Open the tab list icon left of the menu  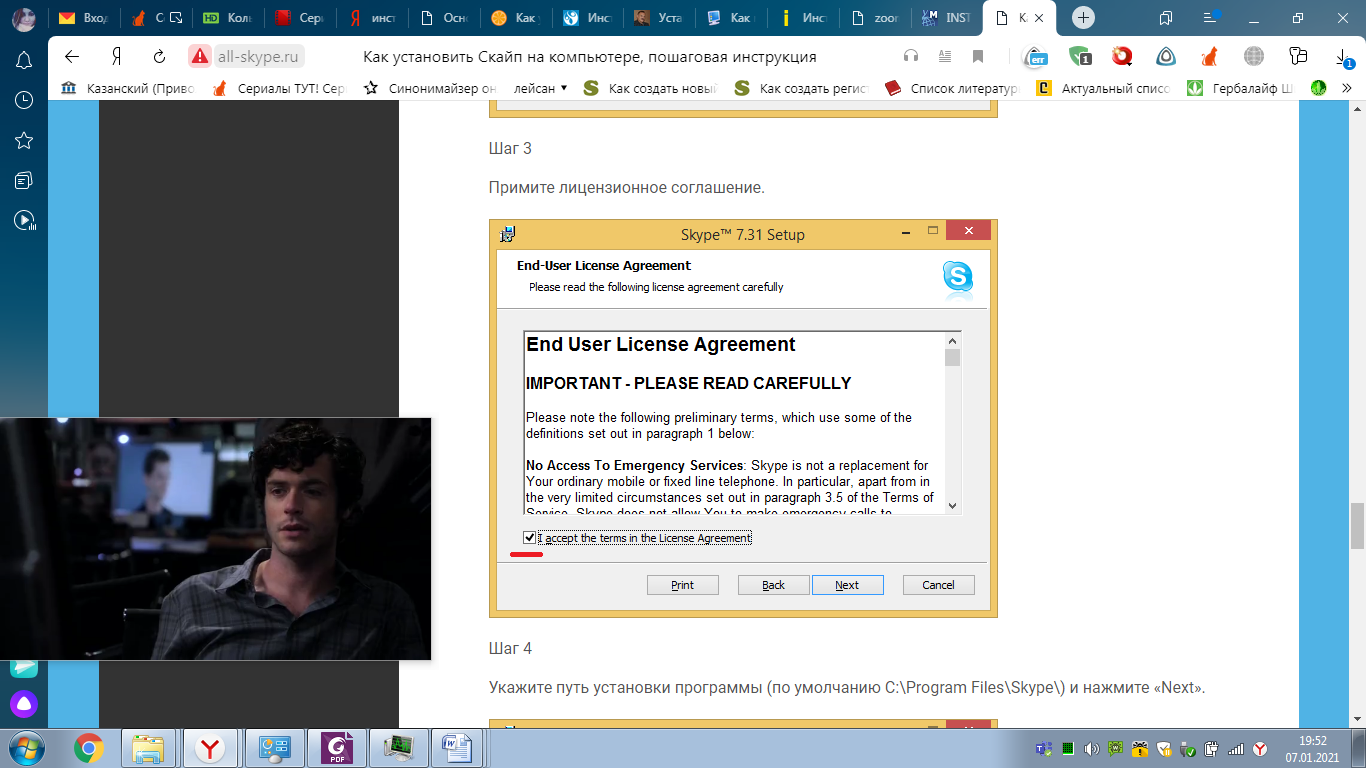[1166, 18]
